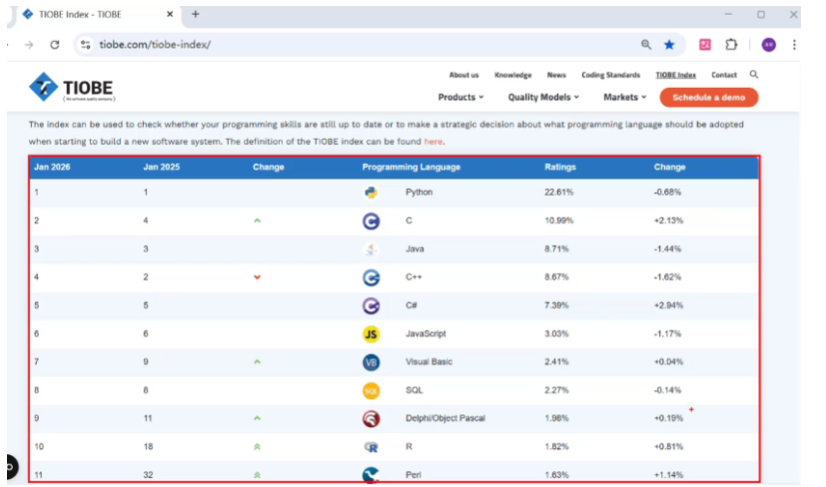Click the TIOBE favicon on the tab
The height and width of the screenshot is (487, 826).
pyautogui.click(x=28, y=14)
